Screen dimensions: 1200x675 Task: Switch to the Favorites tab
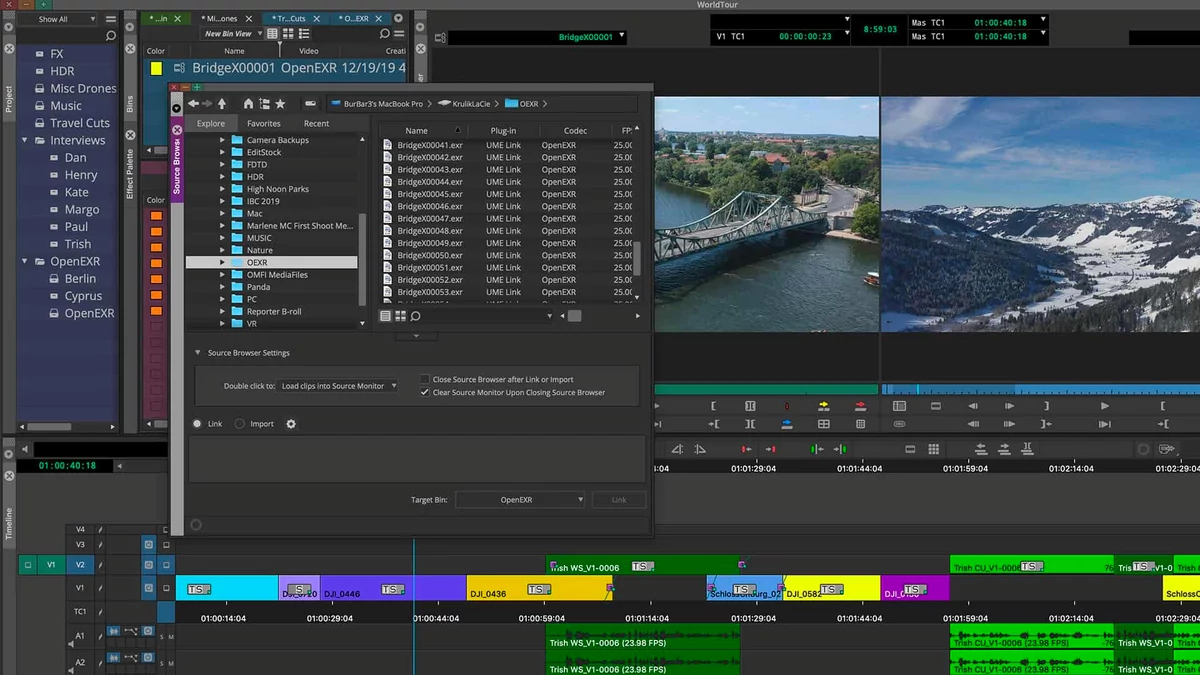[x=264, y=123]
